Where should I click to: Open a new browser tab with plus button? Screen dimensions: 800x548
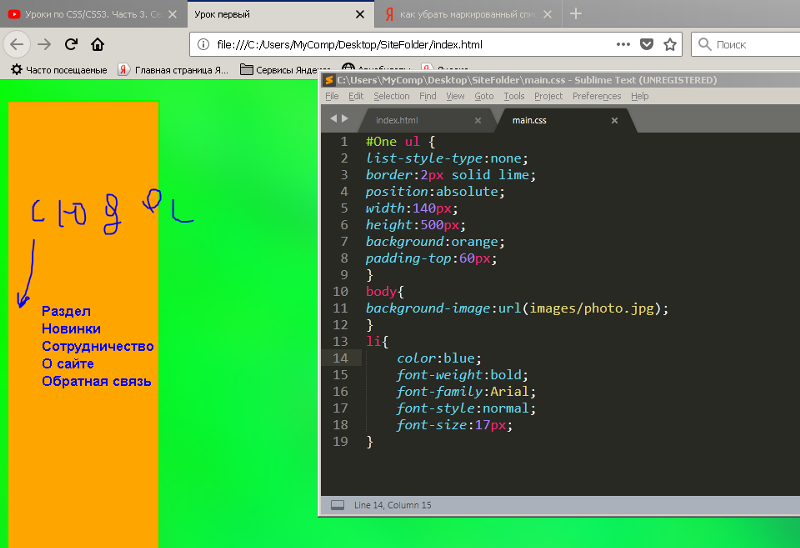coord(576,14)
